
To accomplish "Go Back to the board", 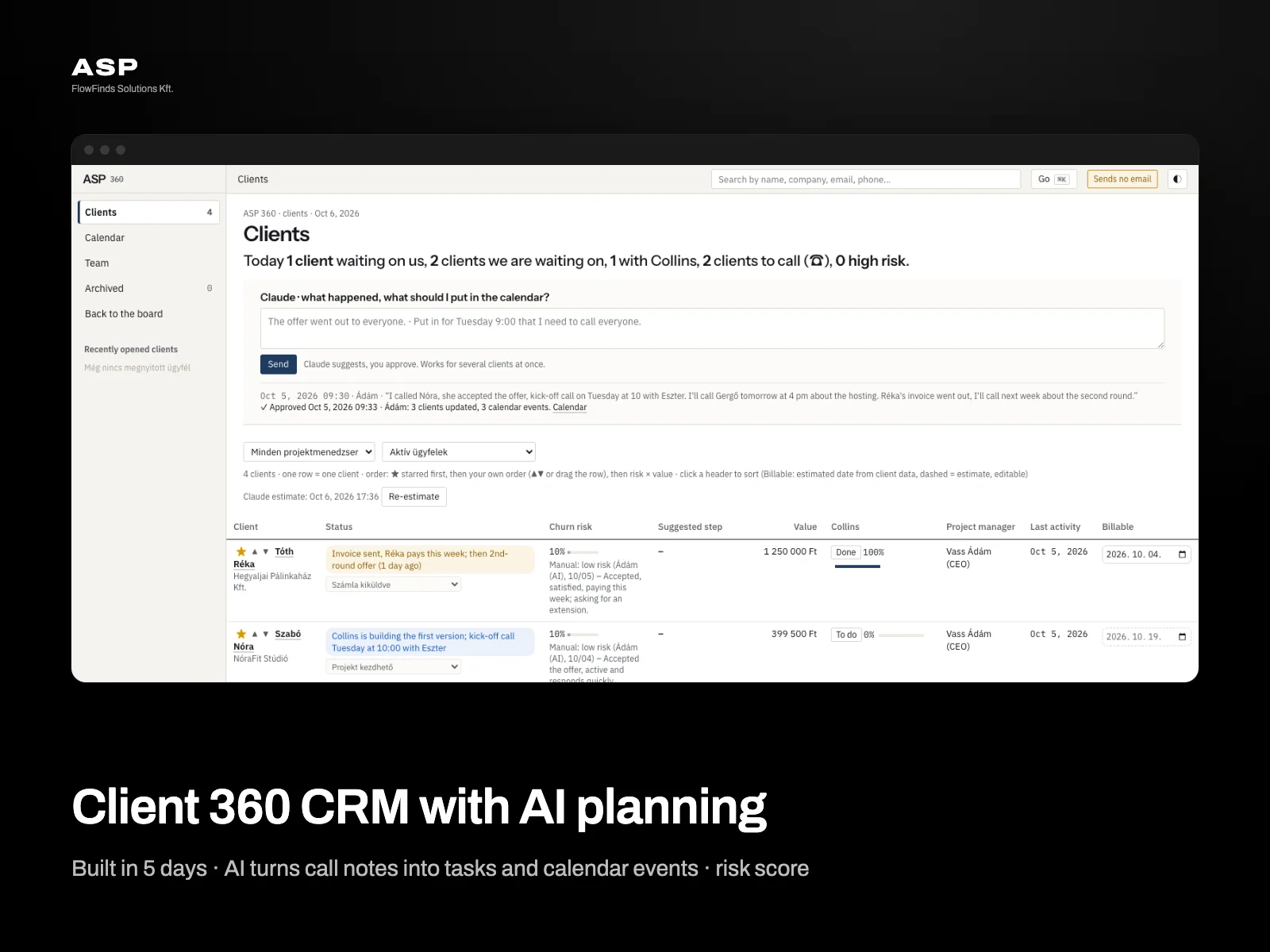I will (148, 314).
